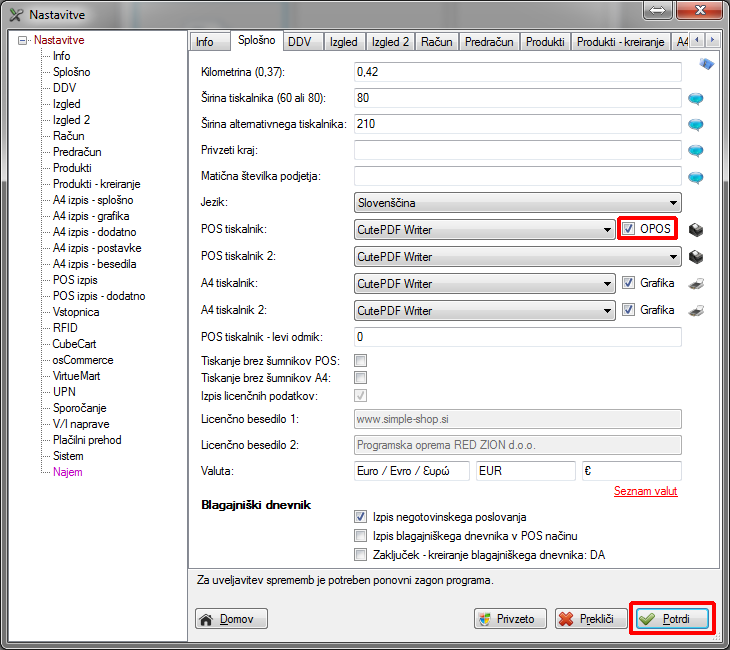Toggle the OPOS checkbox
The image size is (730, 650).
[x=628, y=229]
